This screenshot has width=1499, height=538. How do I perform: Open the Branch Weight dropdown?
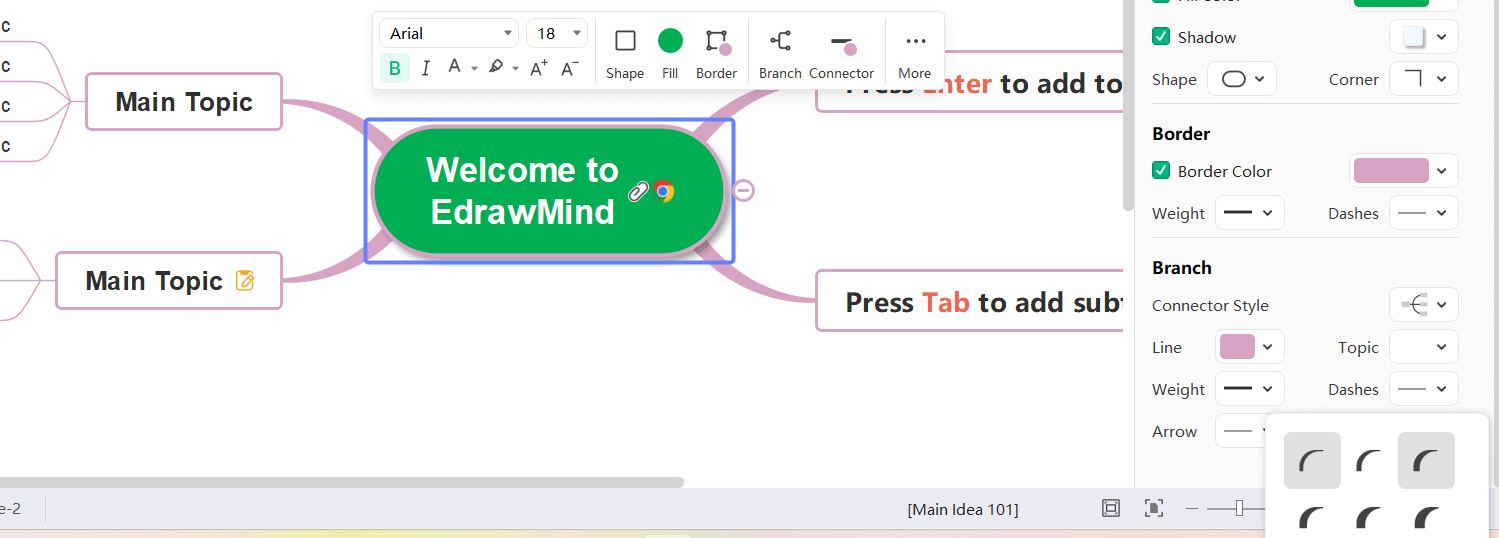pos(1250,389)
